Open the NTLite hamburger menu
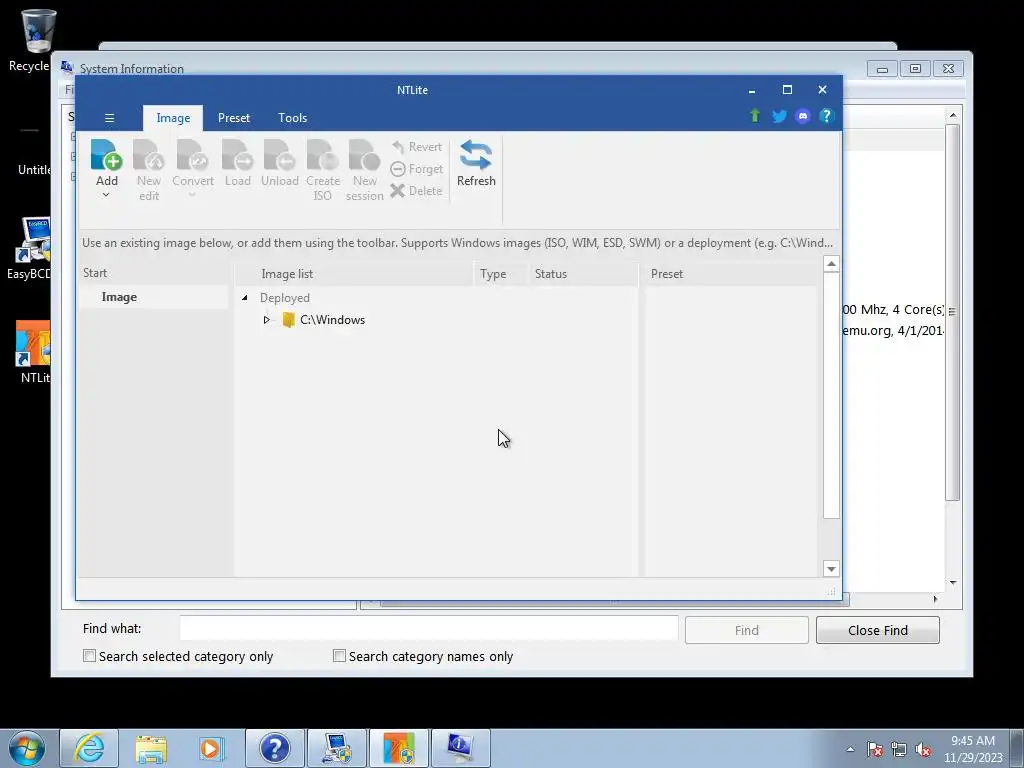 [110, 118]
